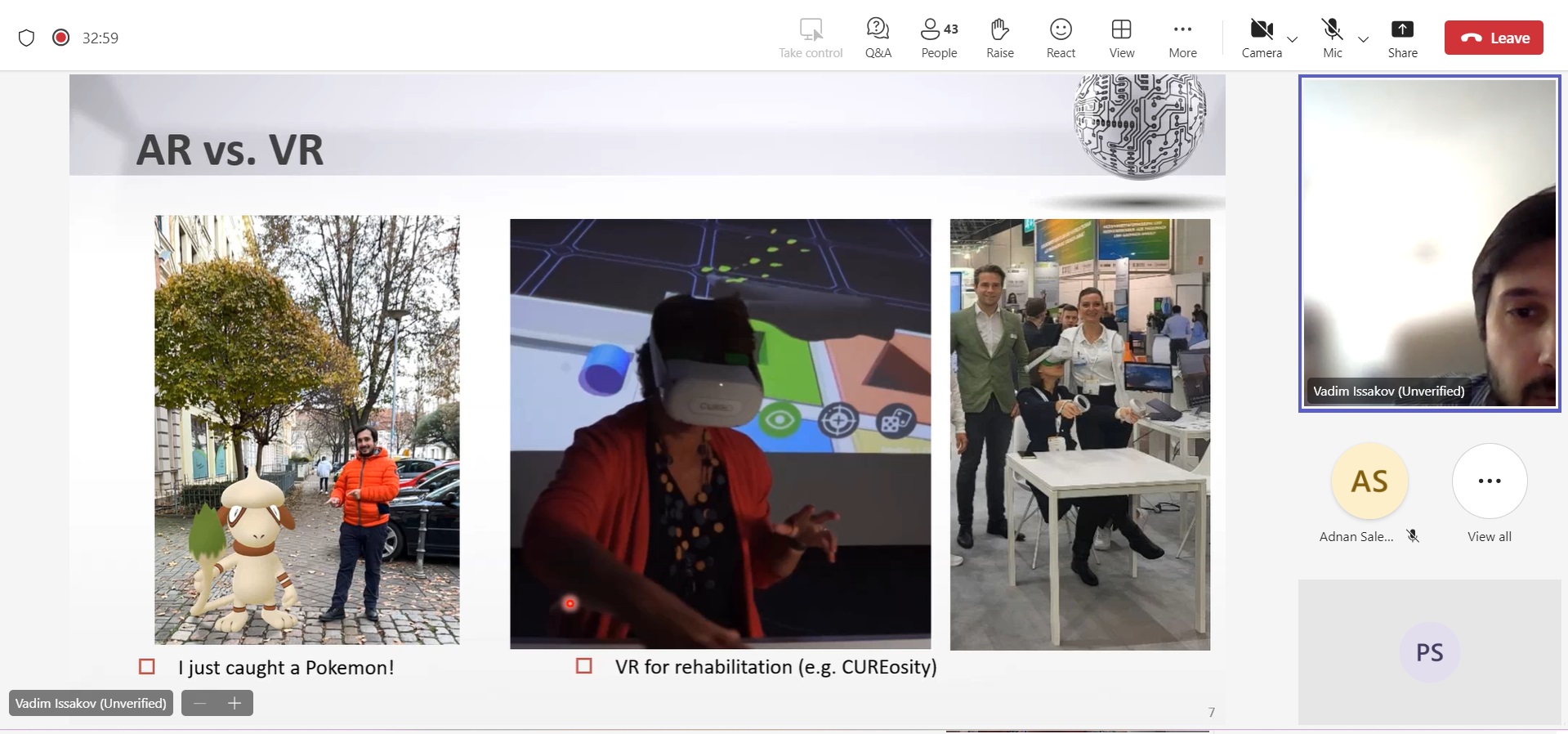This screenshot has height=734, width=1568.
Task: Expand the Mic options dropdown arrow
Action: click(1363, 39)
